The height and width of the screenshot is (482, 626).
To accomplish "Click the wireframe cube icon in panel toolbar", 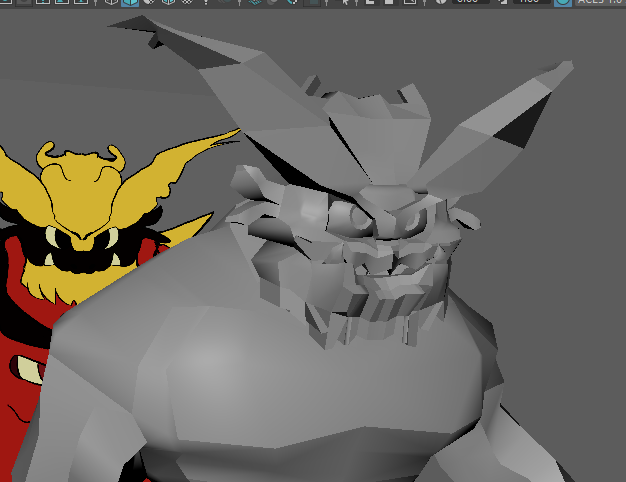I will pos(111,2).
